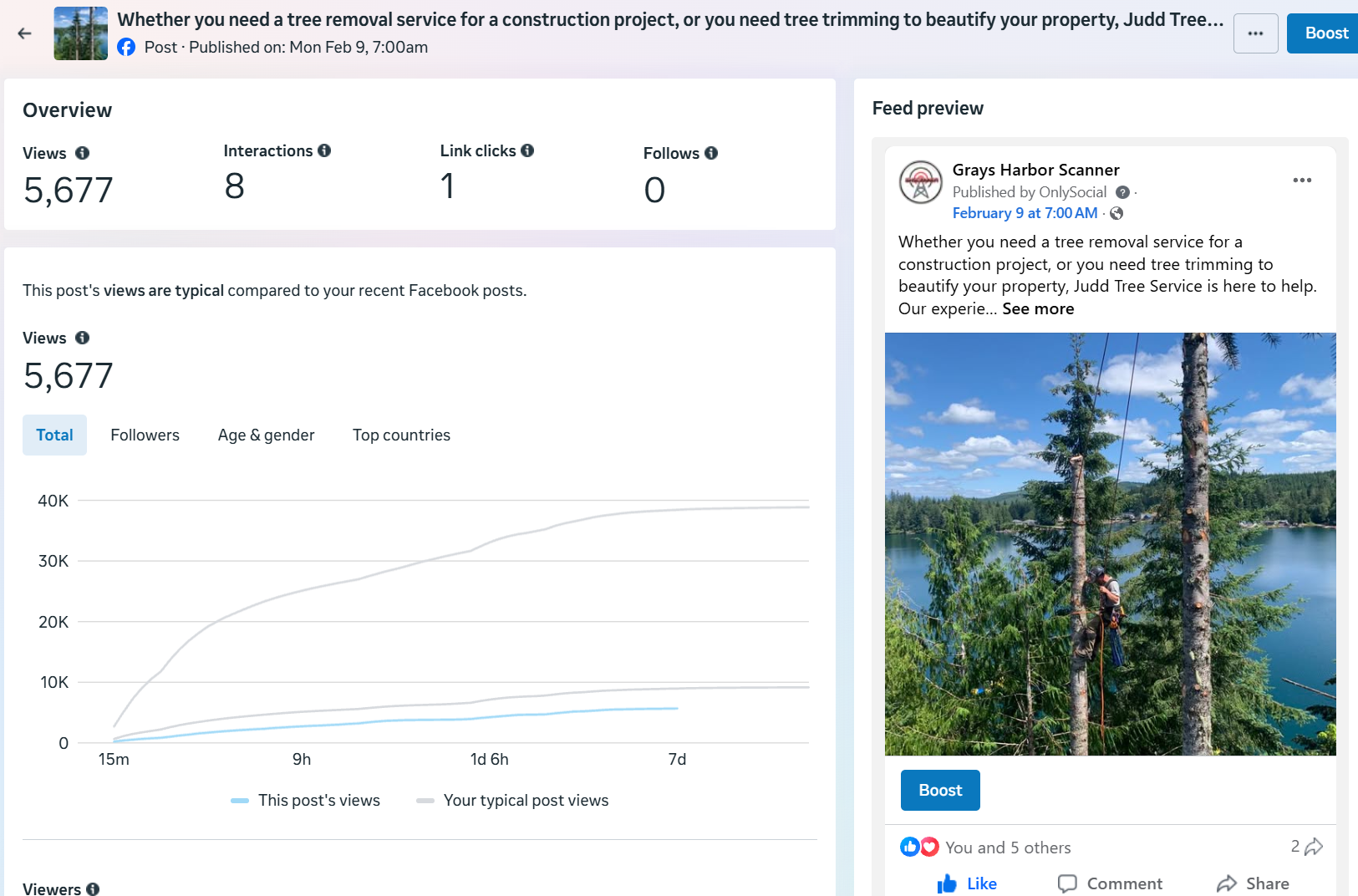1358x896 pixels.
Task: Click the Viewers info icon
Action: [x=93, y=889]
